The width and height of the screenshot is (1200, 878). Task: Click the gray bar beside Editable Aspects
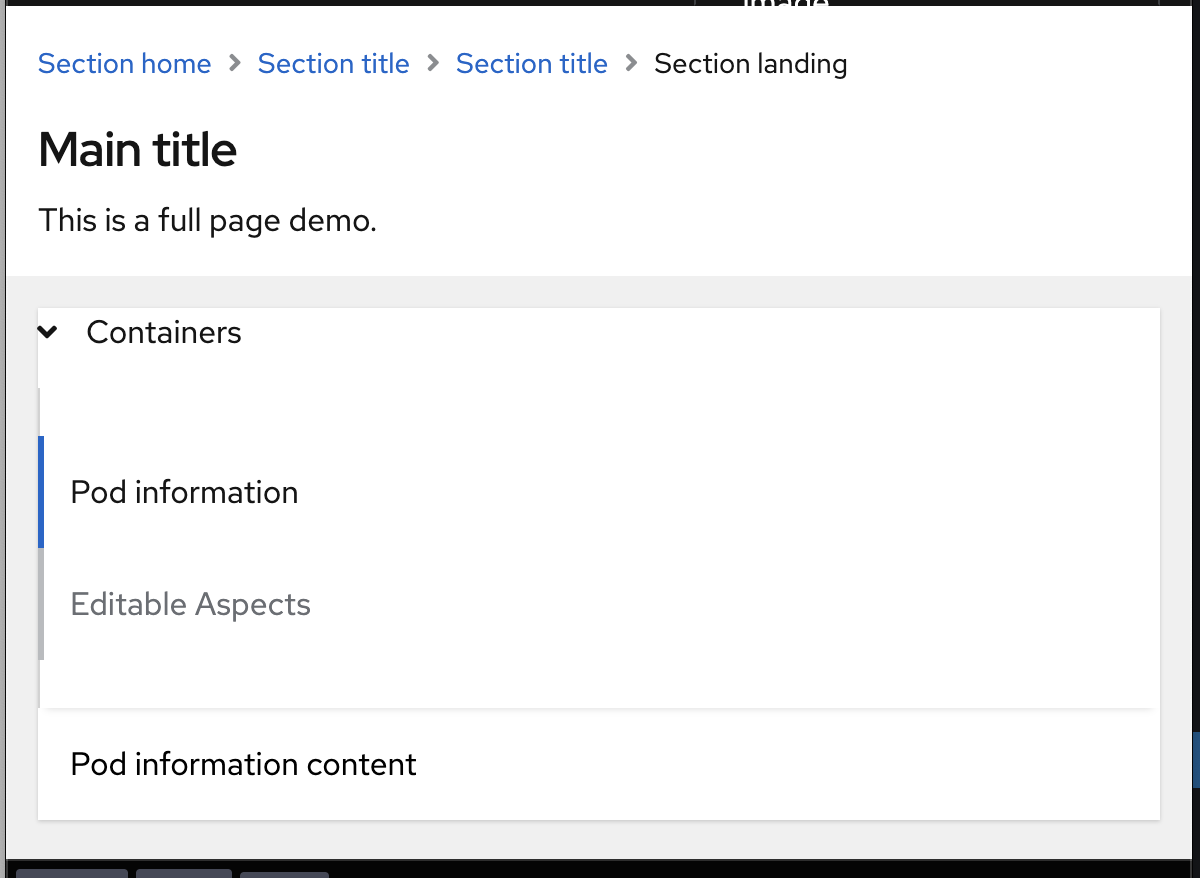[x=41, y=604]
